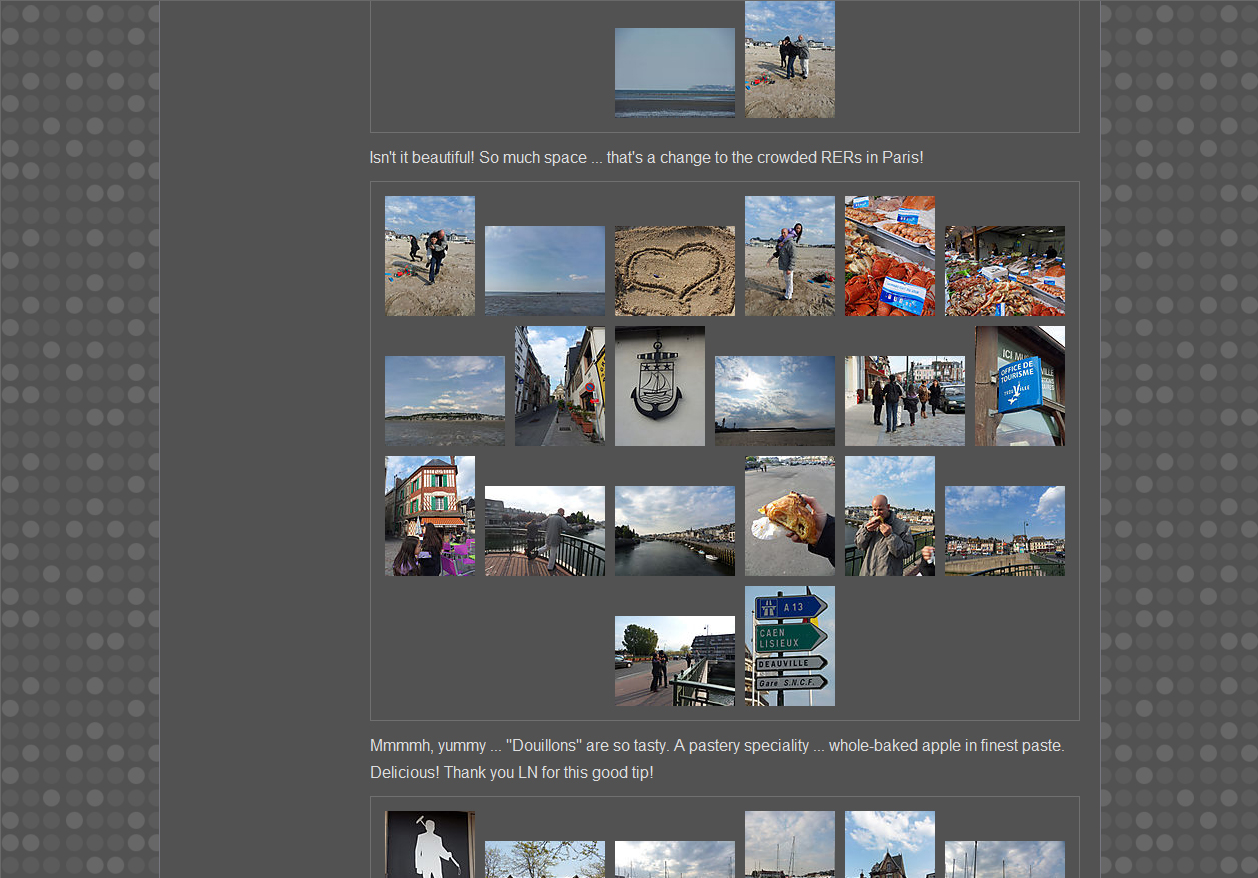1258x878 pixels.
Task: View the wide seafood market stall photo
Action: [x=1004, y=270]
